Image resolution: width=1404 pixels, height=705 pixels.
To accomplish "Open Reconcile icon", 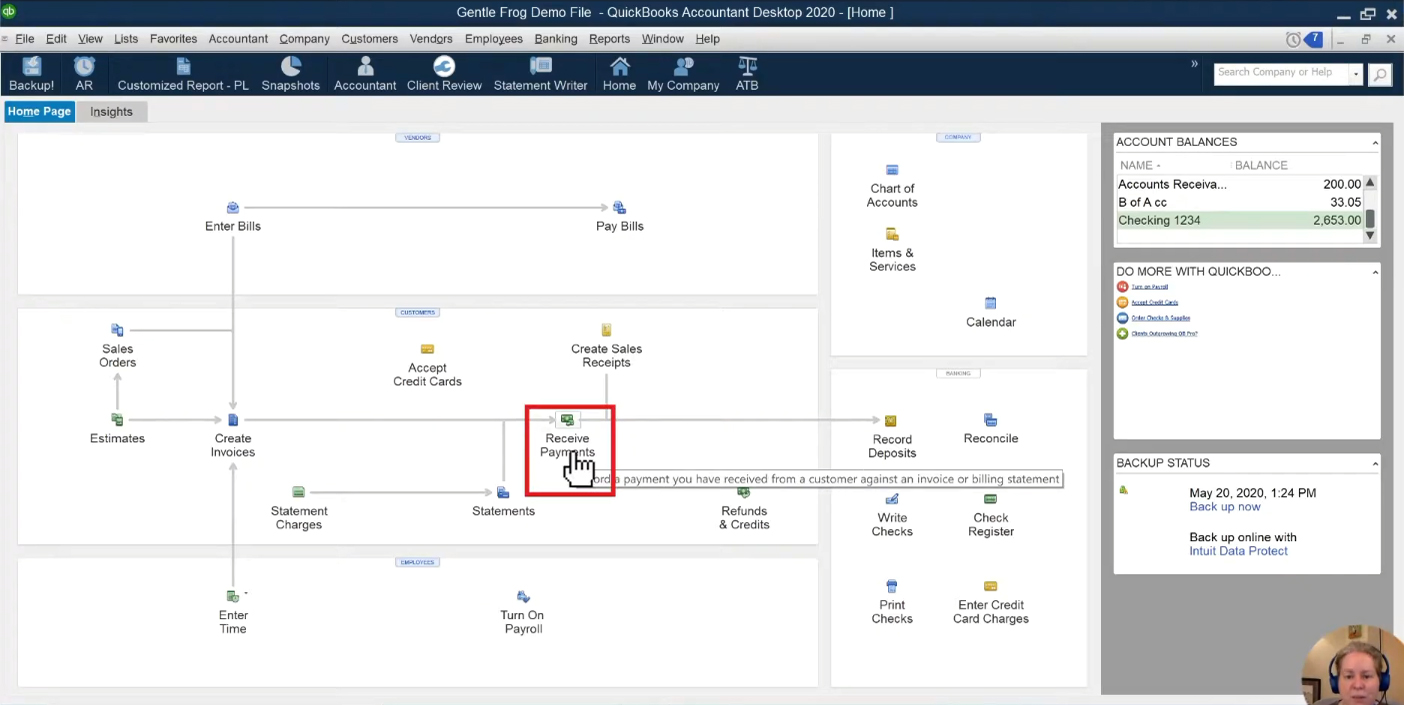I will tap(990, 420).
